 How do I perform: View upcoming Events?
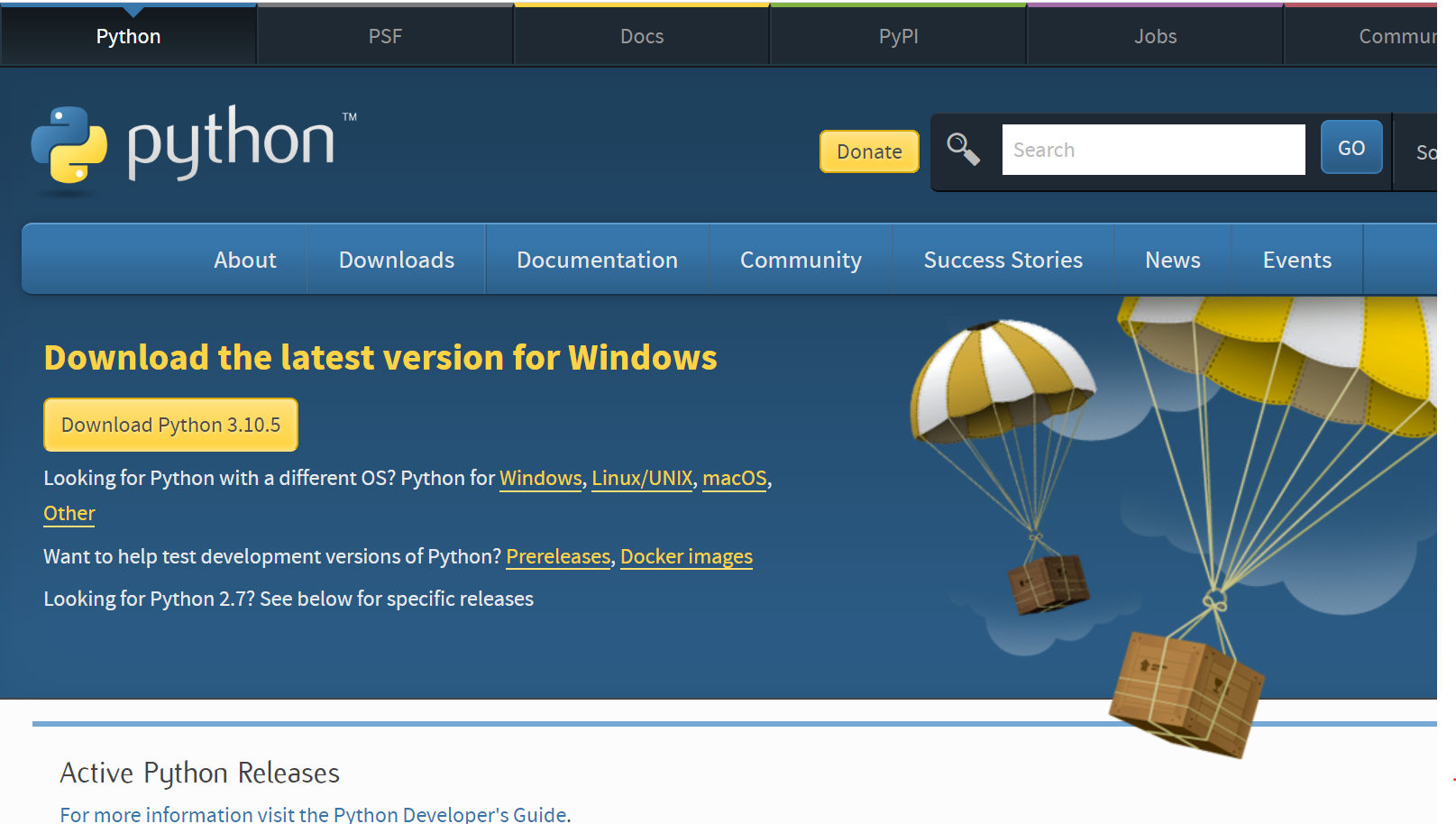[1297, 260]
